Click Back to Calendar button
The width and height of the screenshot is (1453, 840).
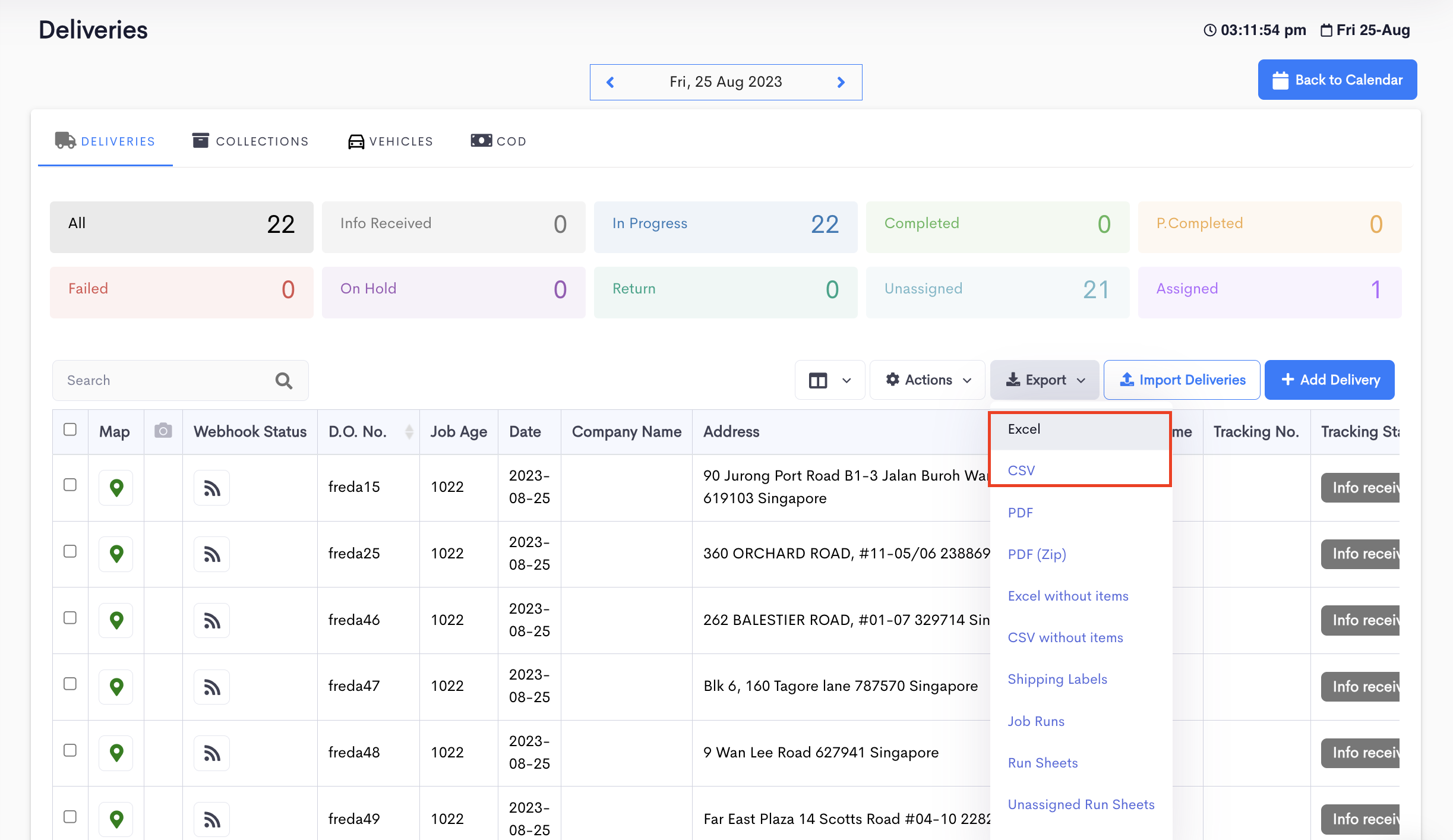click(1337, 80)
